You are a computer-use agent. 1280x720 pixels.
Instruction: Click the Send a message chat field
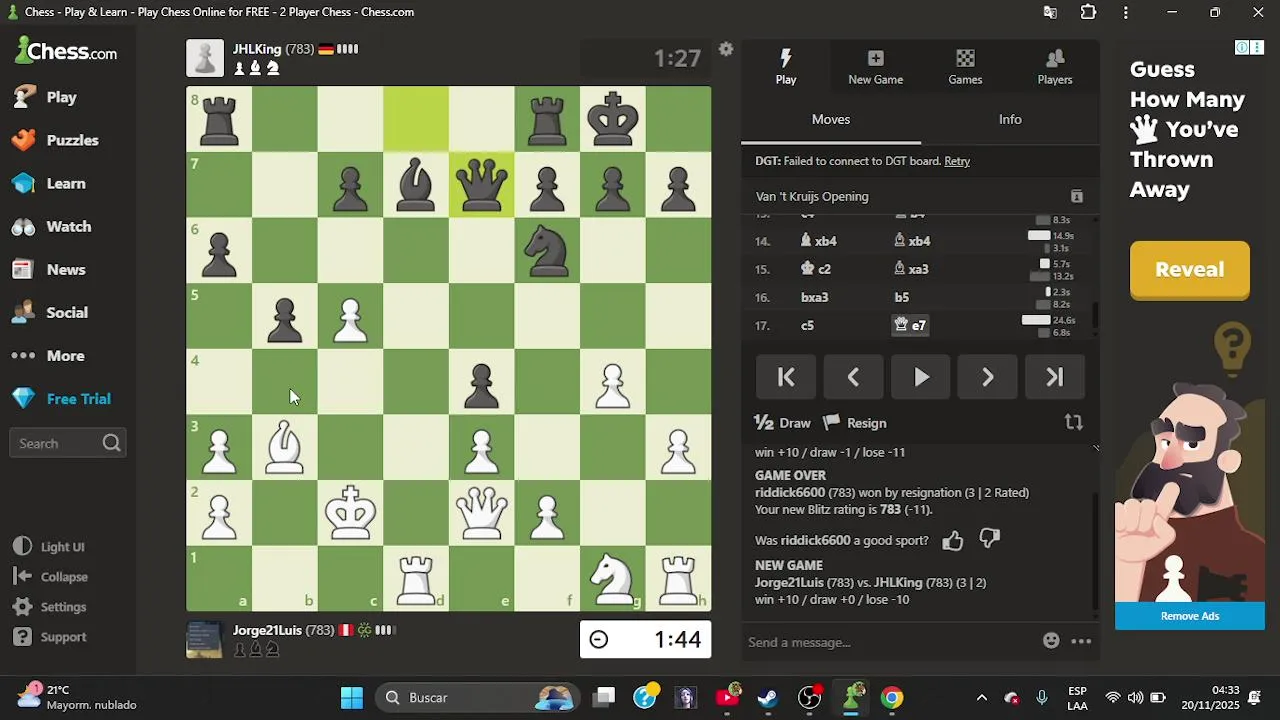[x=890, y=642]
